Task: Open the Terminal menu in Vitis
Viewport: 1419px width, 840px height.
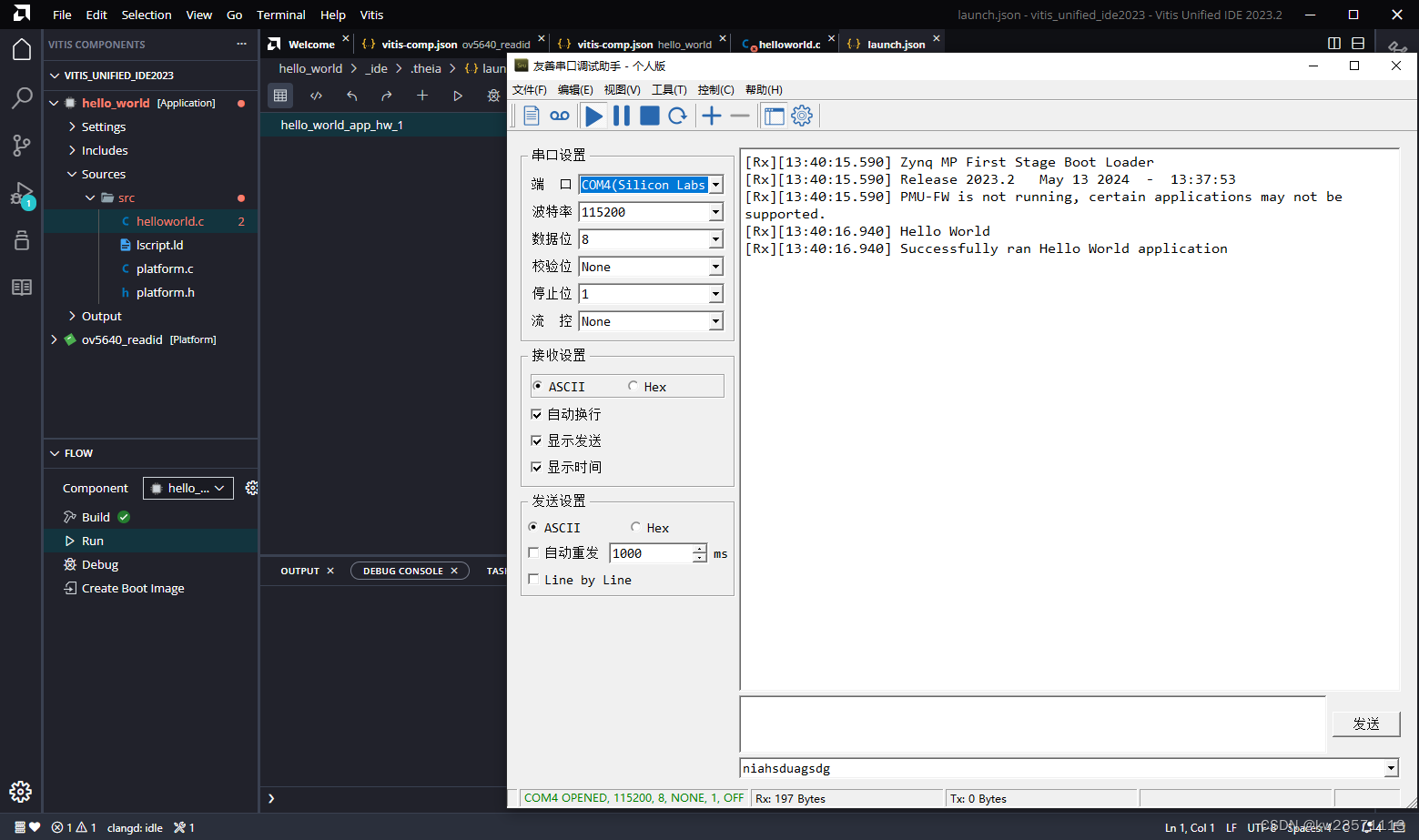Action: coord(280,15)
